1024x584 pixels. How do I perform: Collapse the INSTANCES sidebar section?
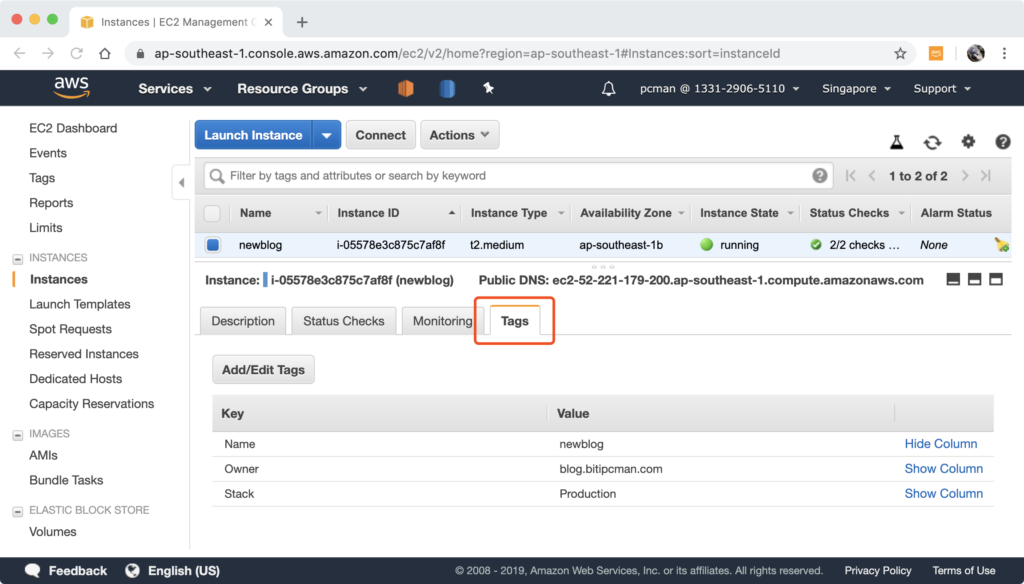tap(18, 259)
